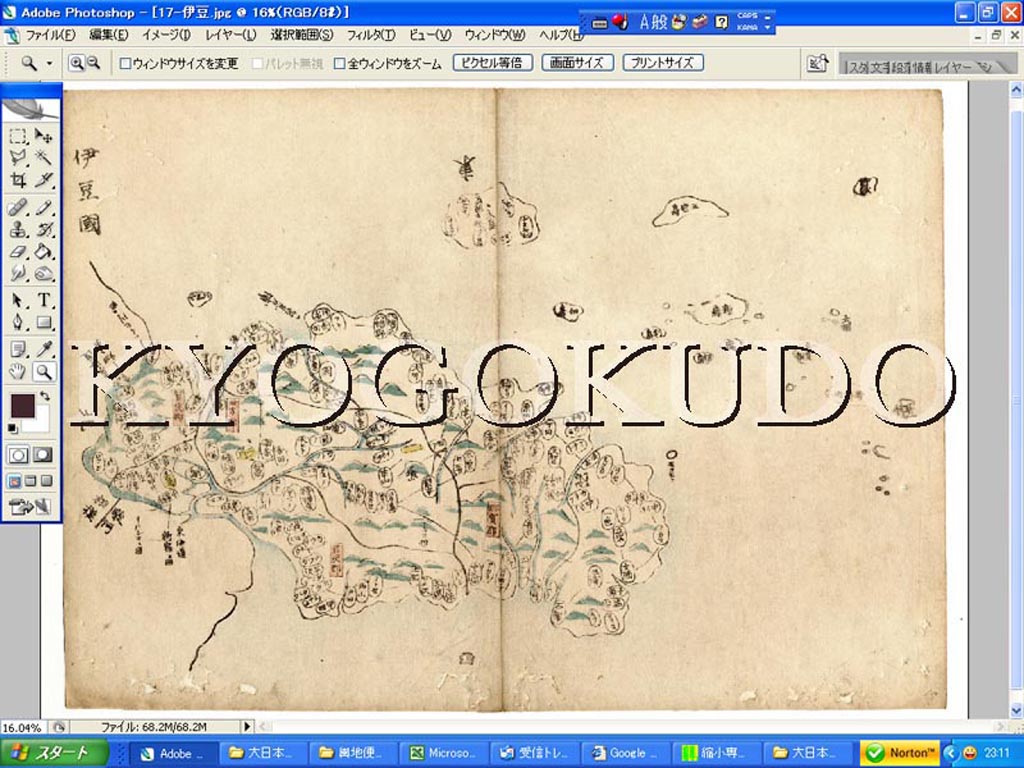Screen dimensions: 1024x768
Task: Click the vertical scrollbar down arrow
Action: point(1016,711)
